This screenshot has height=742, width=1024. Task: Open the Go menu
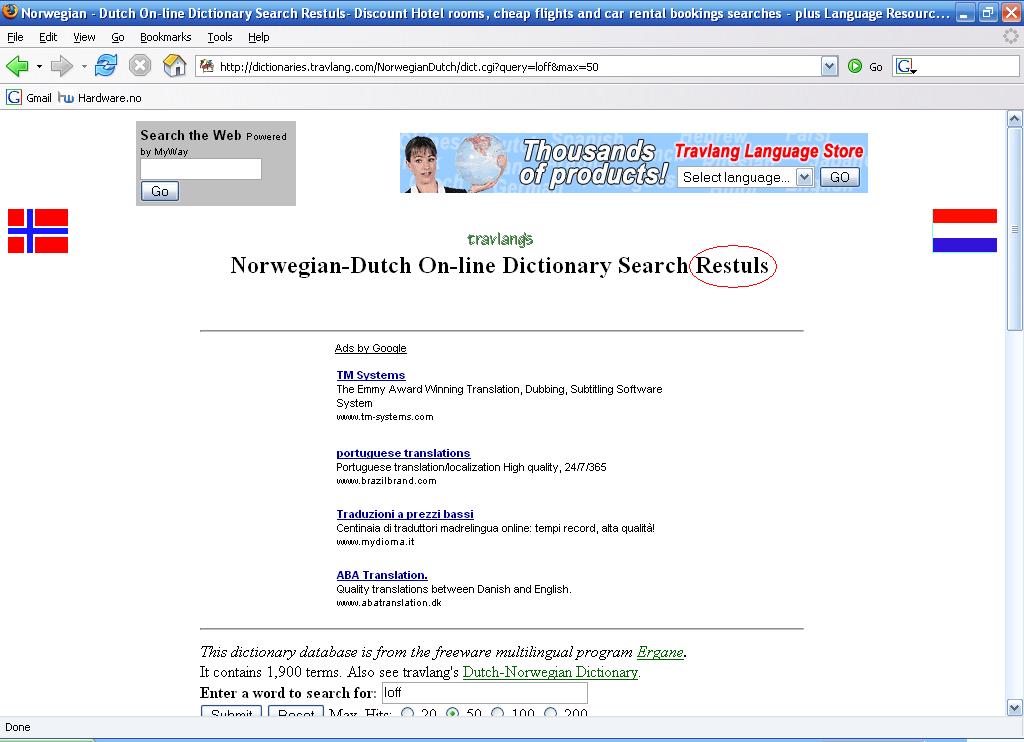point(118,37)
